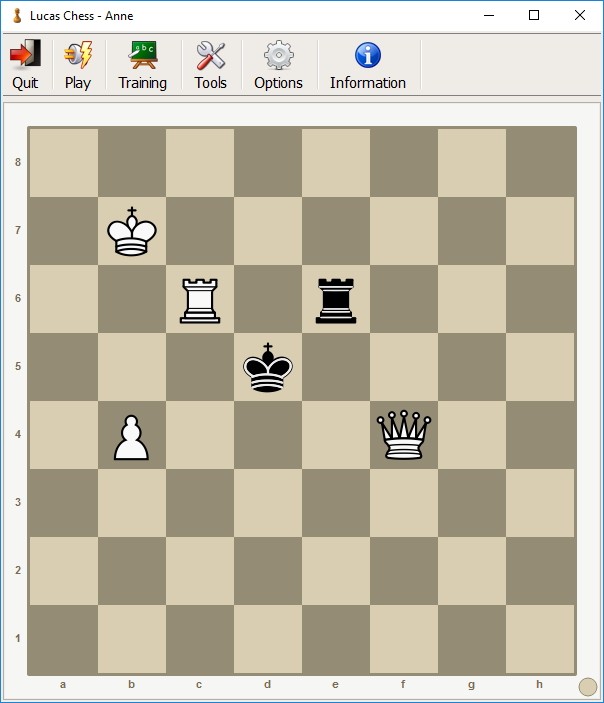Click the round indicator below the board

pyautogui.click(x=588, y=686)
